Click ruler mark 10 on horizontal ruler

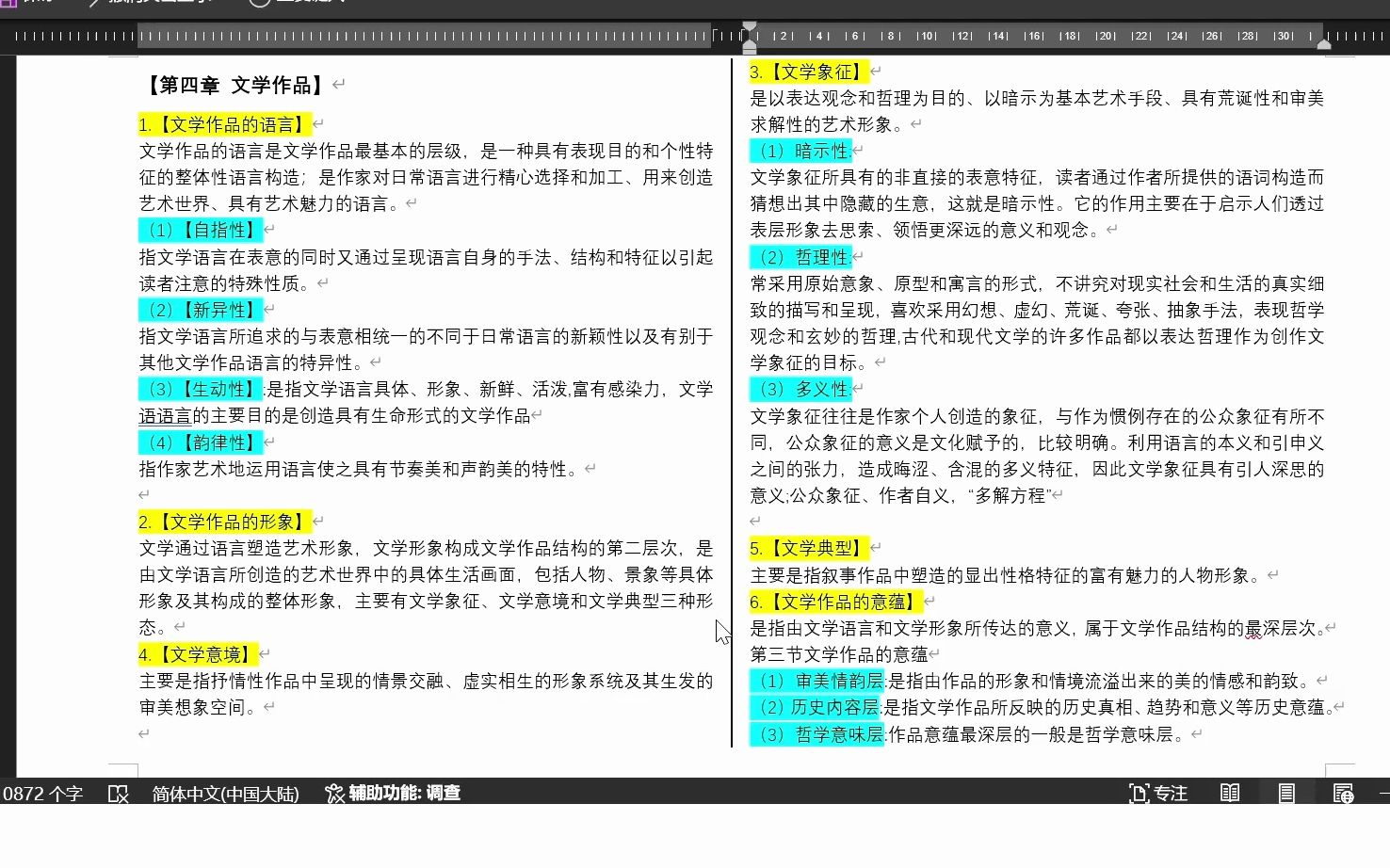coord(928,36)
